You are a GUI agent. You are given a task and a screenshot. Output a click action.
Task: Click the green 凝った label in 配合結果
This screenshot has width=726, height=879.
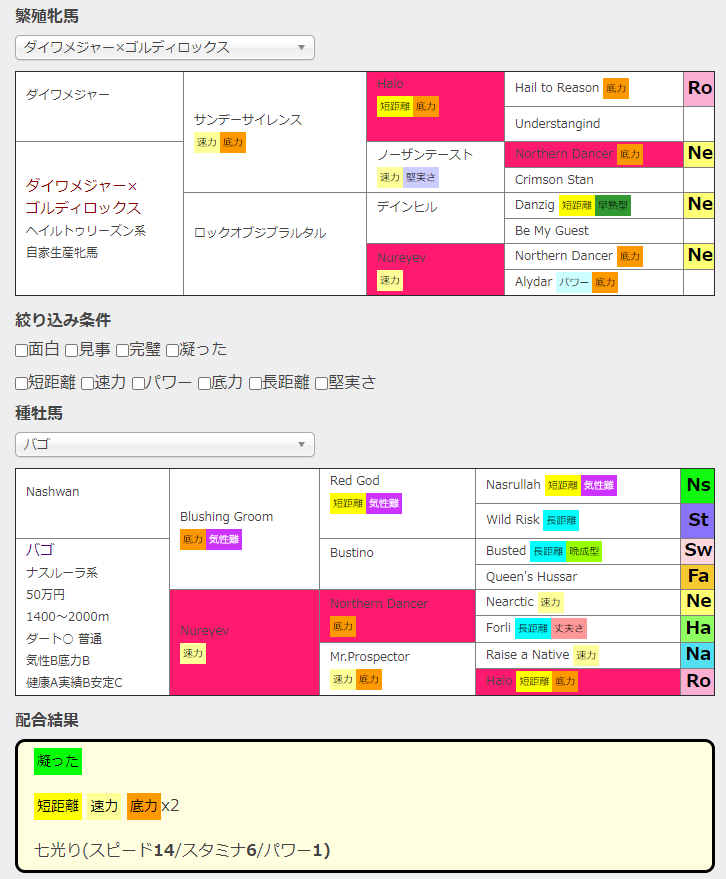tap(57, 762)
